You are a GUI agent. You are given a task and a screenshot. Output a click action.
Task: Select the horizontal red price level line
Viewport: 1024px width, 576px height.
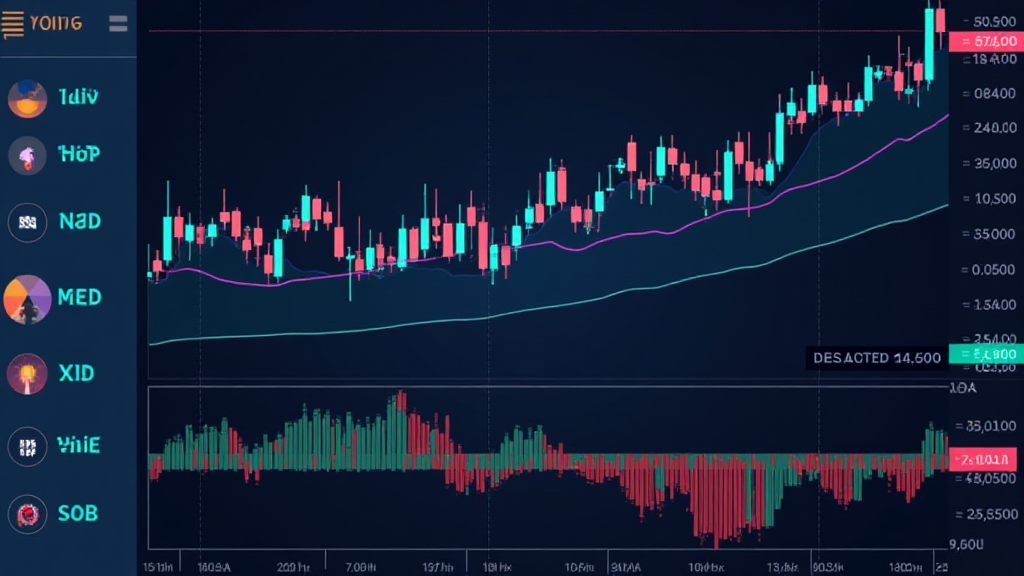(x=500, y=31)
